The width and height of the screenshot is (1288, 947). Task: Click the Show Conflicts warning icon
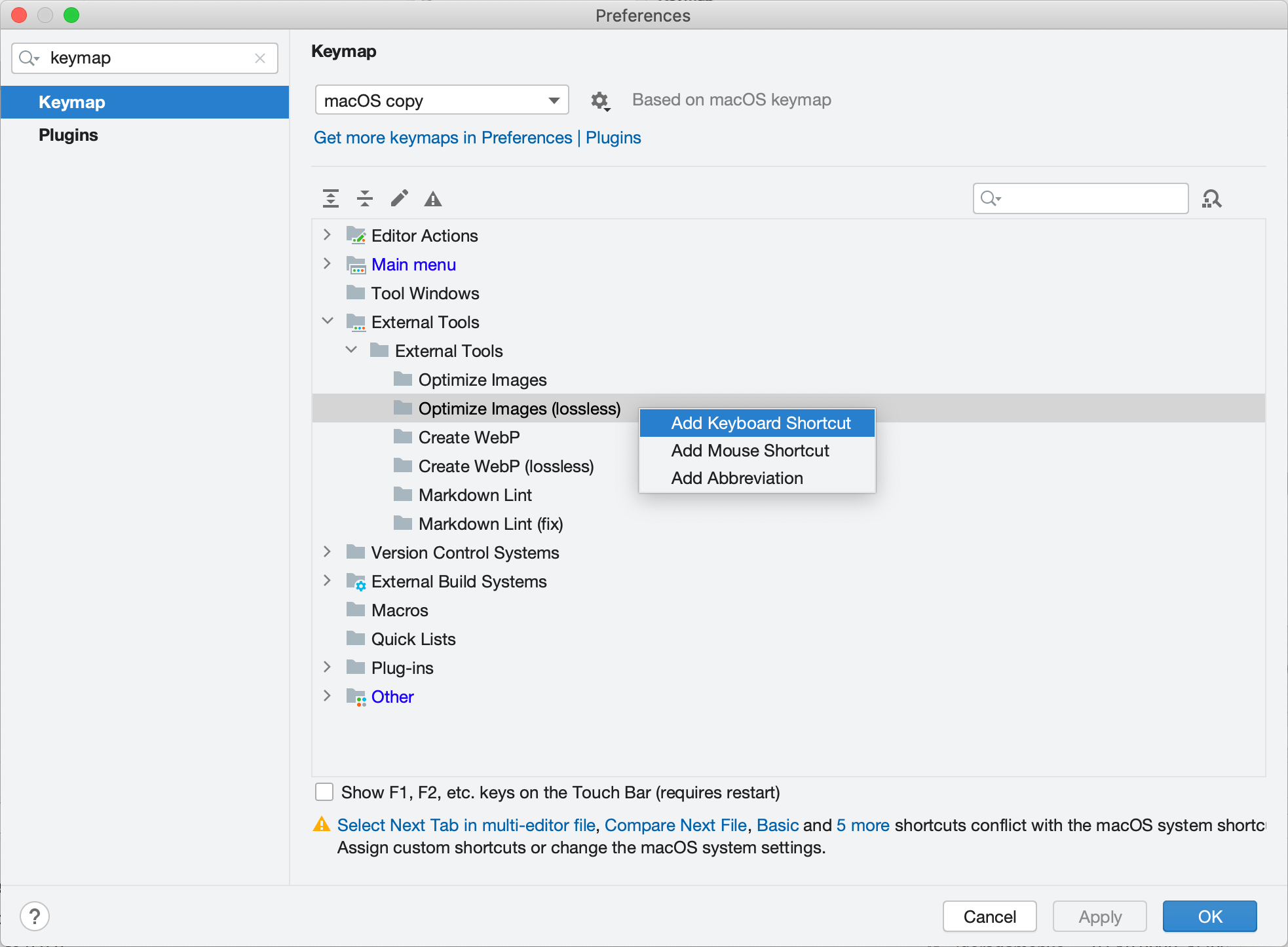point(433,199)
